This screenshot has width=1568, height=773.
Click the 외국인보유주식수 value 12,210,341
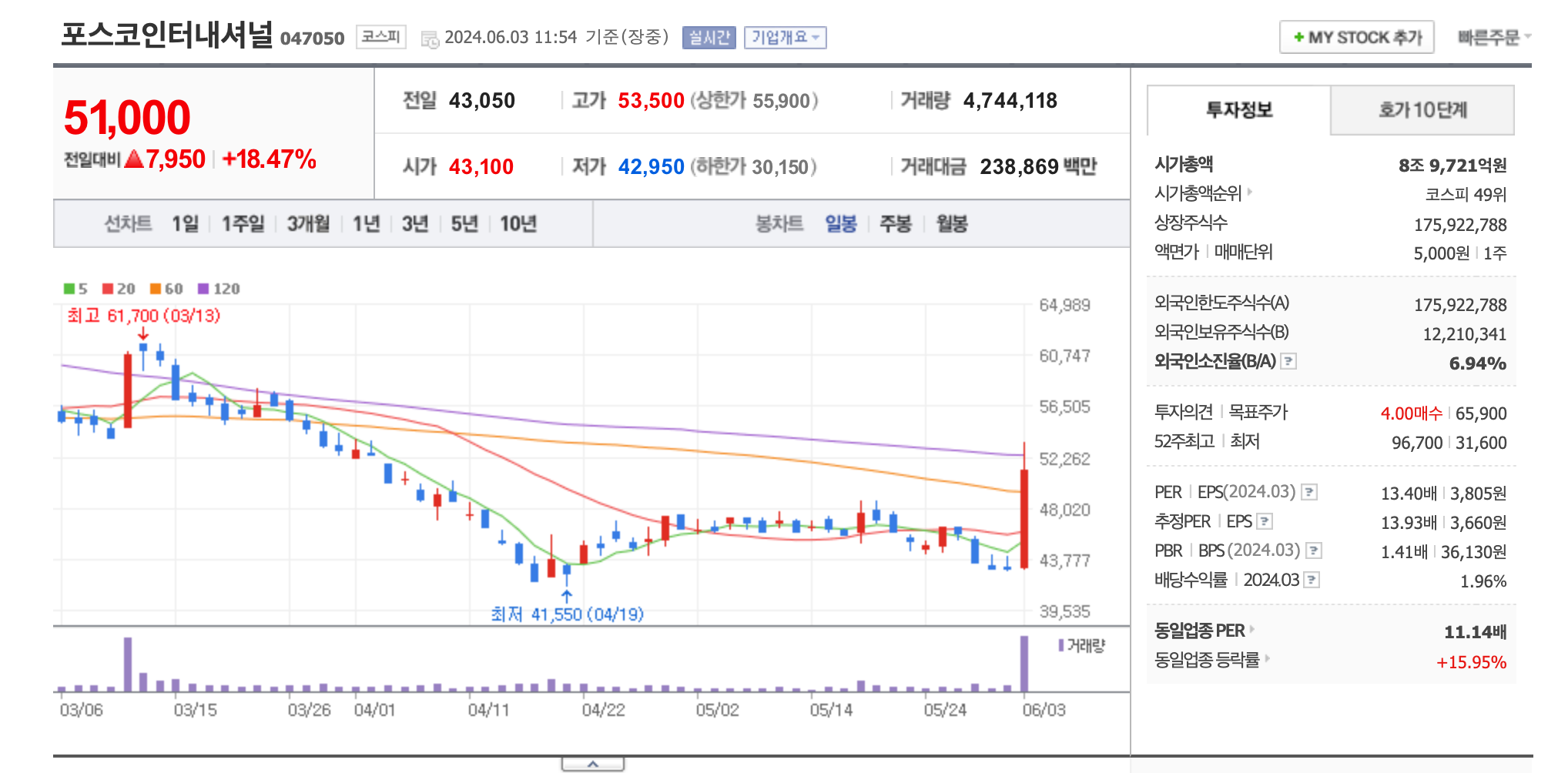[1465, 334]
